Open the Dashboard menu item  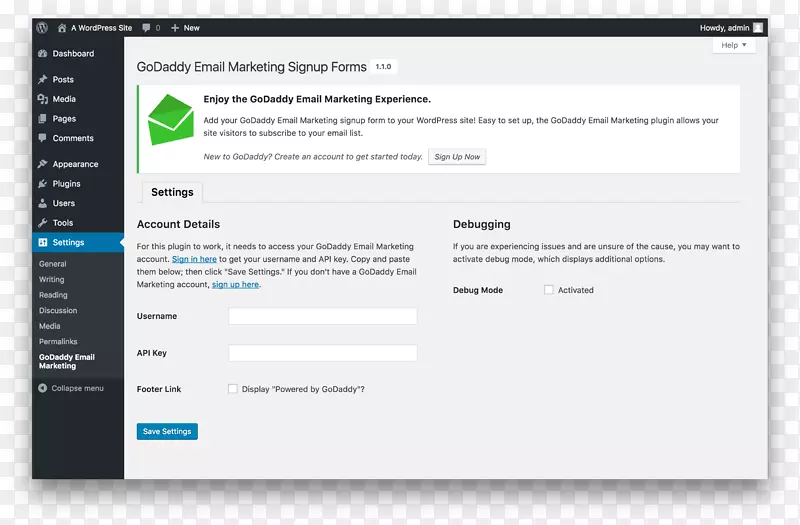tap(78, 54)
